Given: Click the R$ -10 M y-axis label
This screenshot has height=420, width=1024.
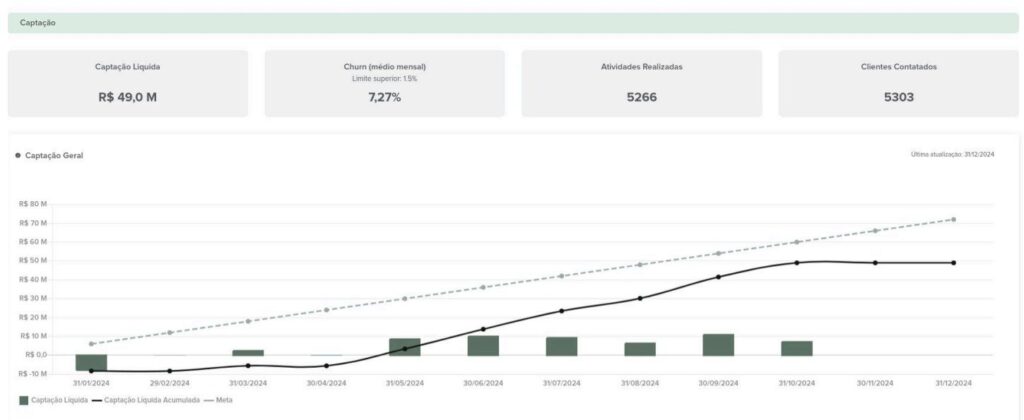Looking at the screenshot, I should pos(34,374).
